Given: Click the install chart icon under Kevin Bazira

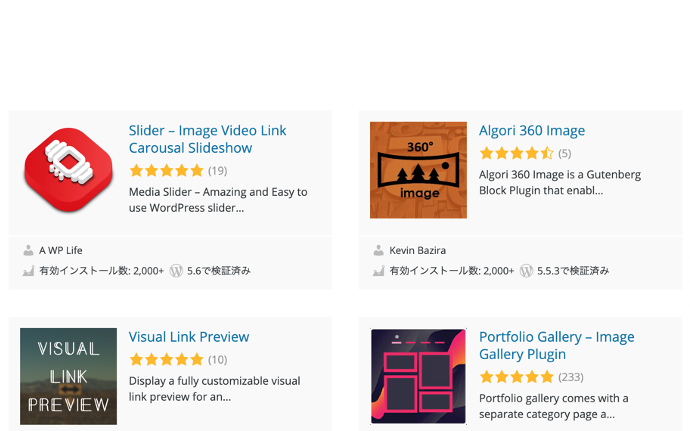Looking at the screenshot, I should point(378,271).
